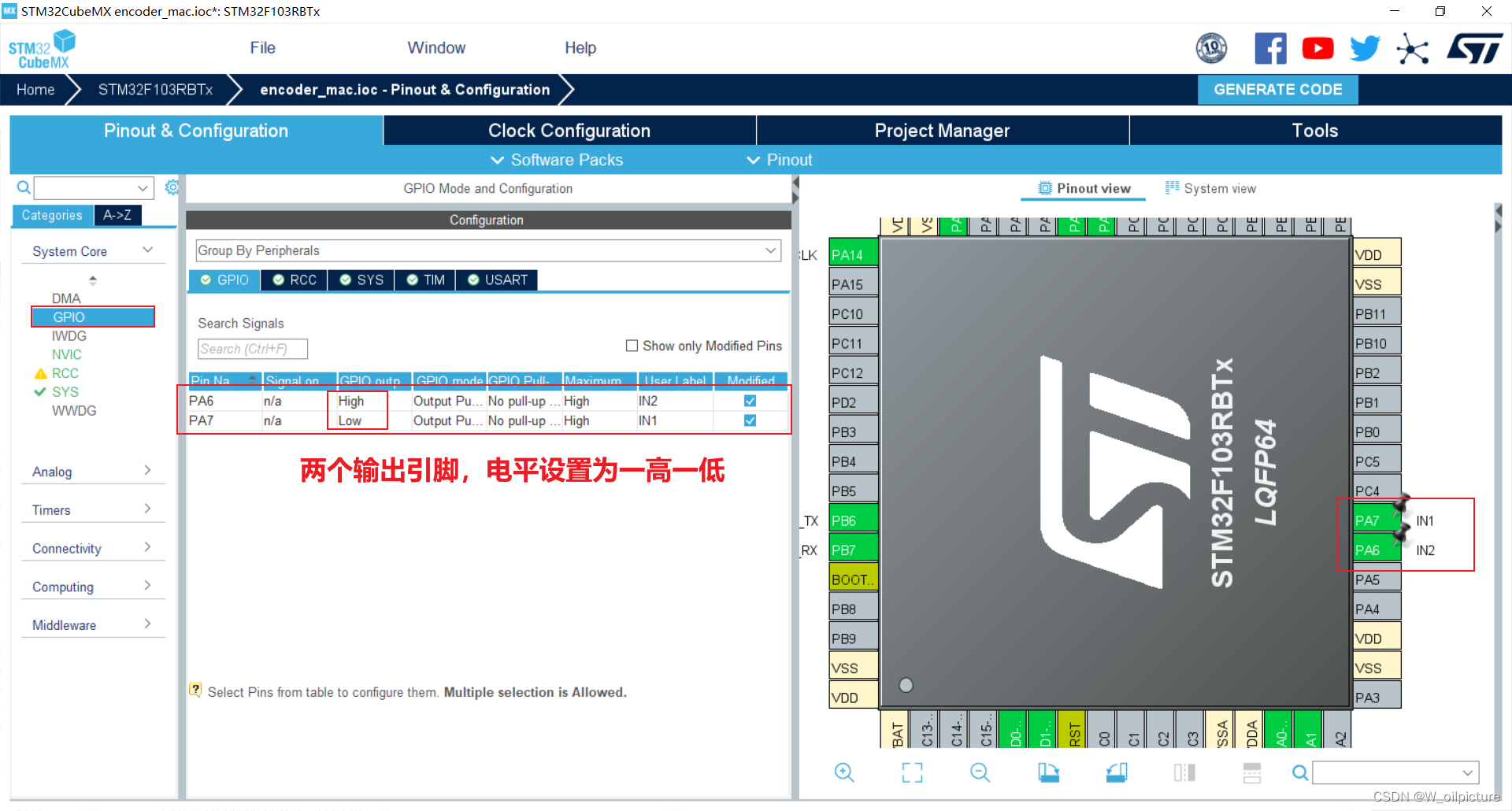Screen dimensions: 1512x811
Task: Switch to Tools tab
Action: [1315, 131]
